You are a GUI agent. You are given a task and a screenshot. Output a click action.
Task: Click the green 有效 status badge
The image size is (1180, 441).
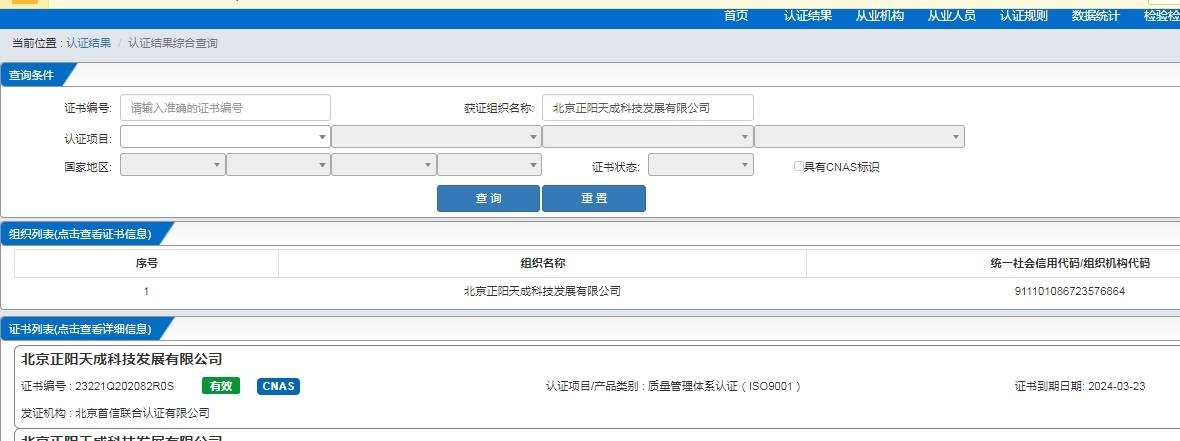(x=220, y=386)
